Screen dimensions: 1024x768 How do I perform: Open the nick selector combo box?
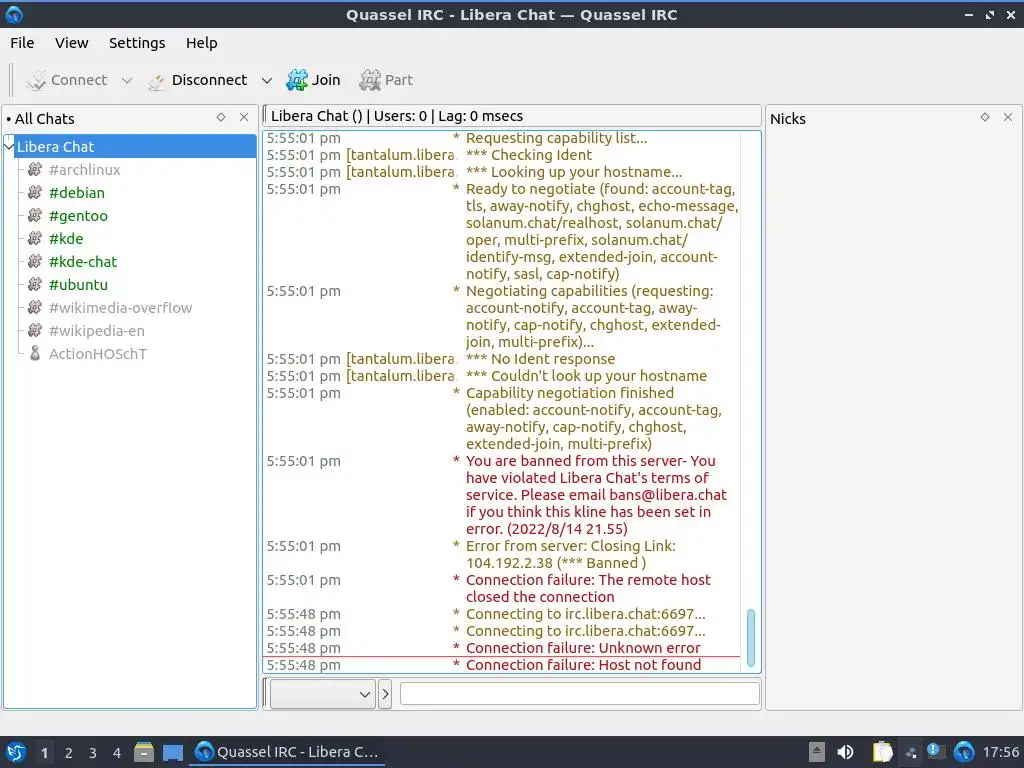click(x=323, y=694)
